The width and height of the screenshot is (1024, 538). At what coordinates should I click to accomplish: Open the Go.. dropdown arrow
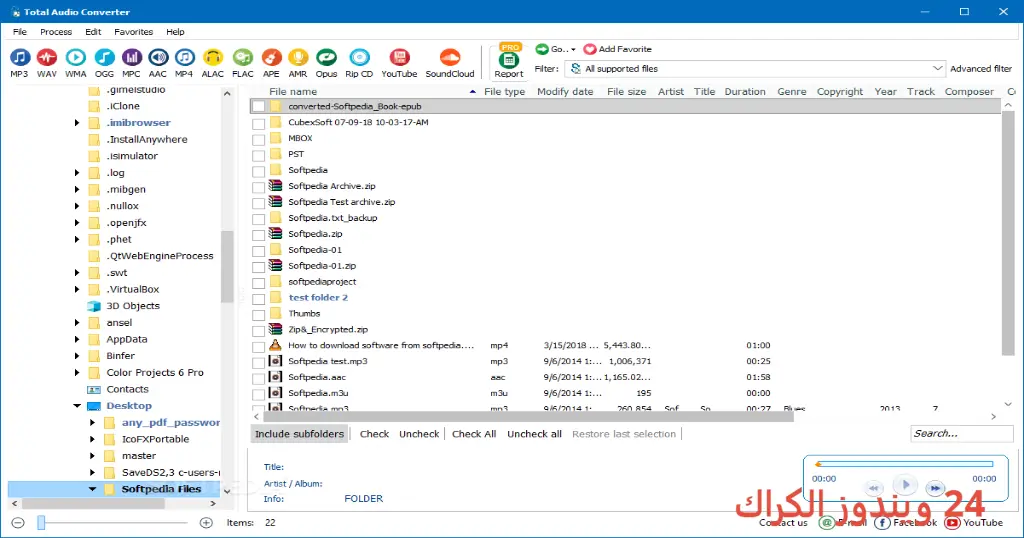coord(573,50)
